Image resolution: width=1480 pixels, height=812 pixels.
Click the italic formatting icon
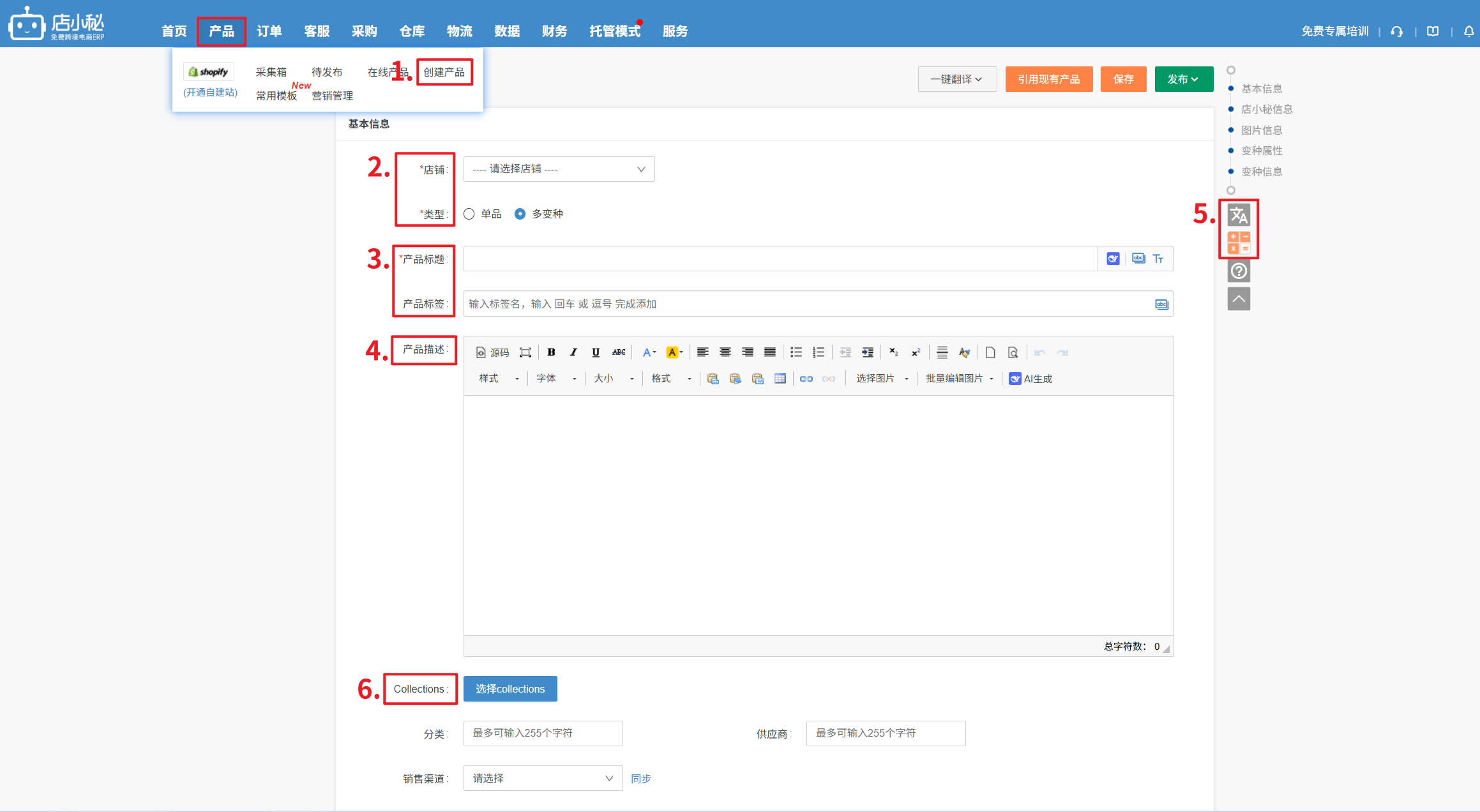(x=573, y=352)
